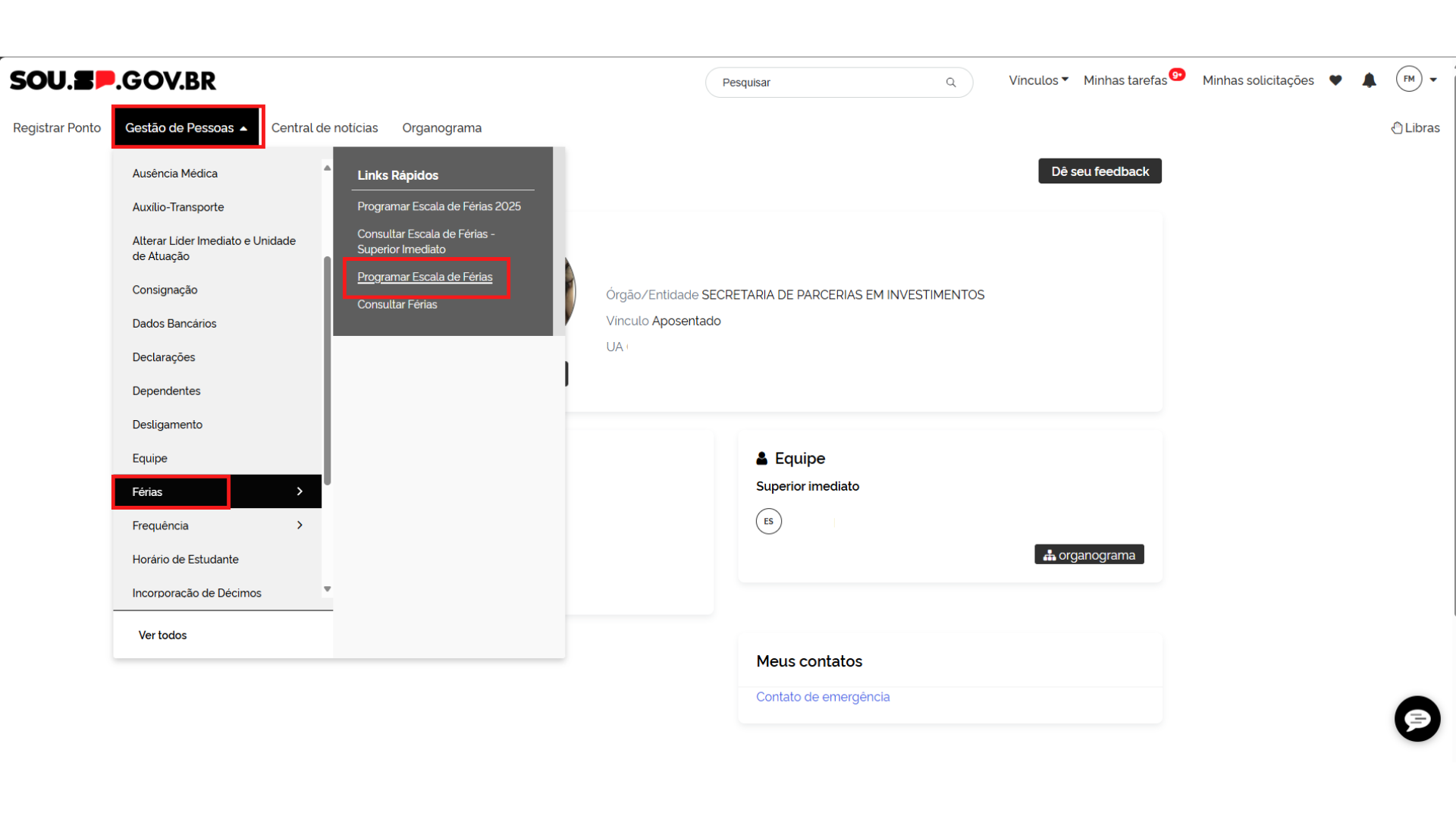Open the chat bubble widget
This screenshot has width=1456, height=819.
(x=1417, y=718)
